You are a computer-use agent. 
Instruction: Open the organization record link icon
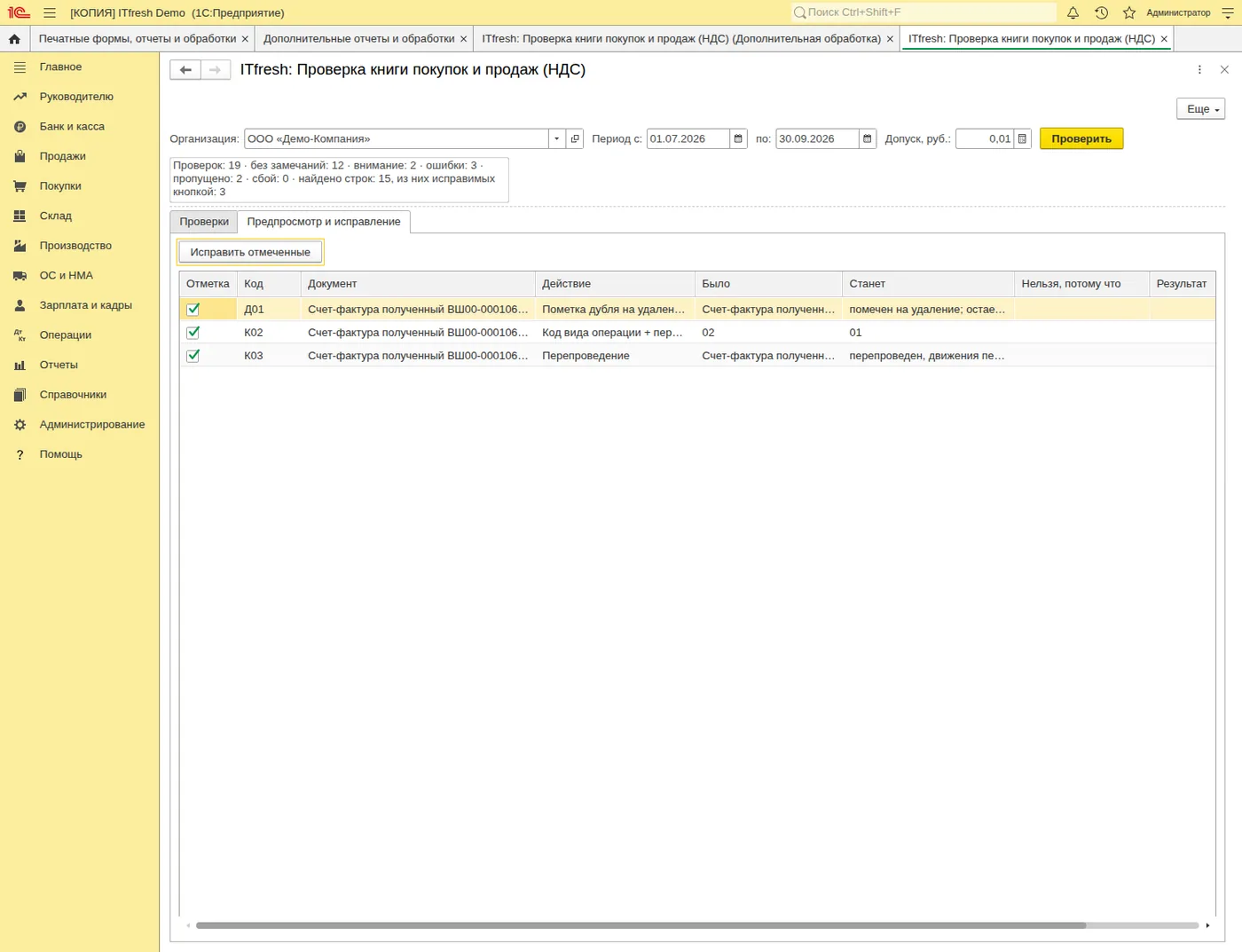point(575,138)
